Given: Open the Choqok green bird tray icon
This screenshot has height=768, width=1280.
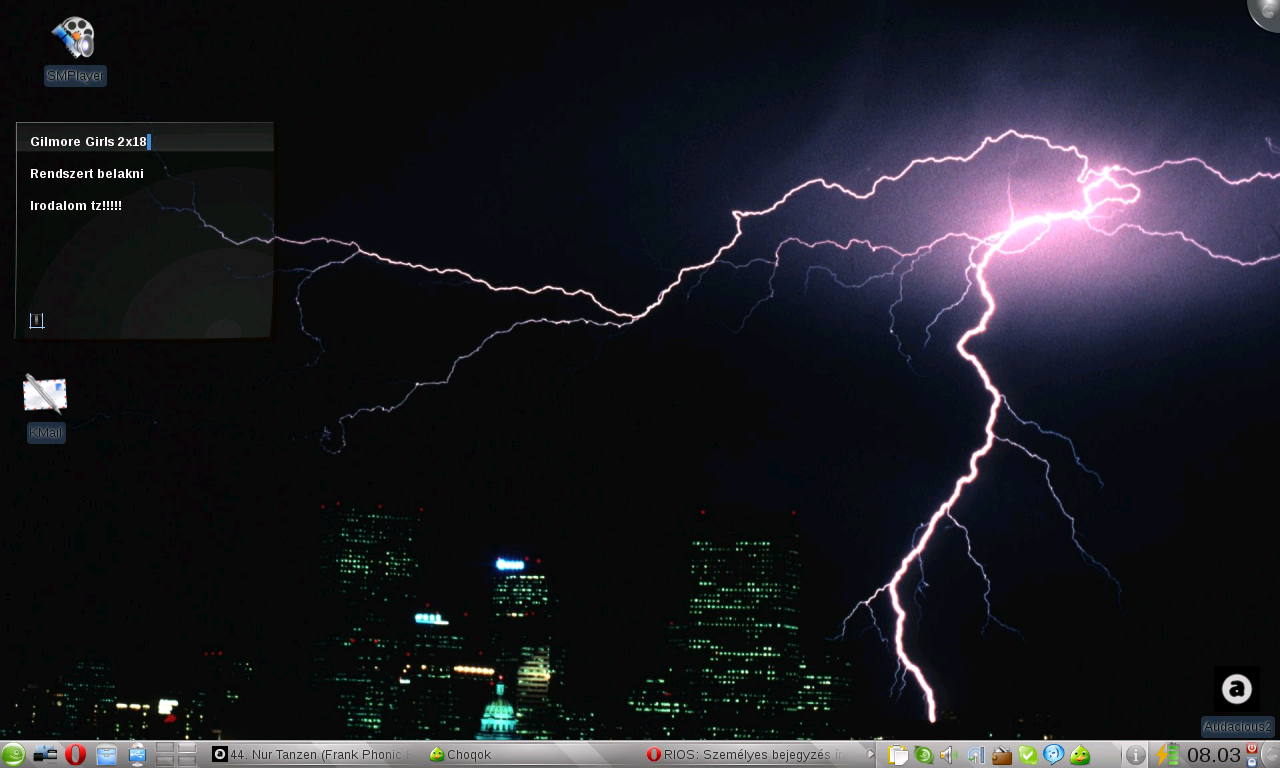Looking at the screenshot, I should pyautogui.click(x=1080, y=755).
